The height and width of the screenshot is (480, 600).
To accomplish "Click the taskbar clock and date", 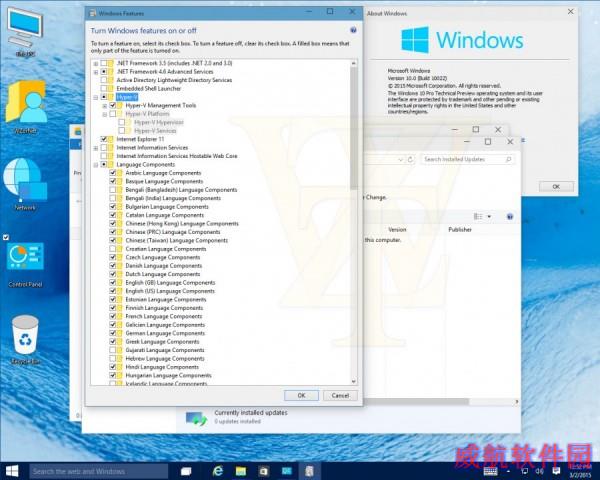I will pyautogui.click(x=580, y=471).
